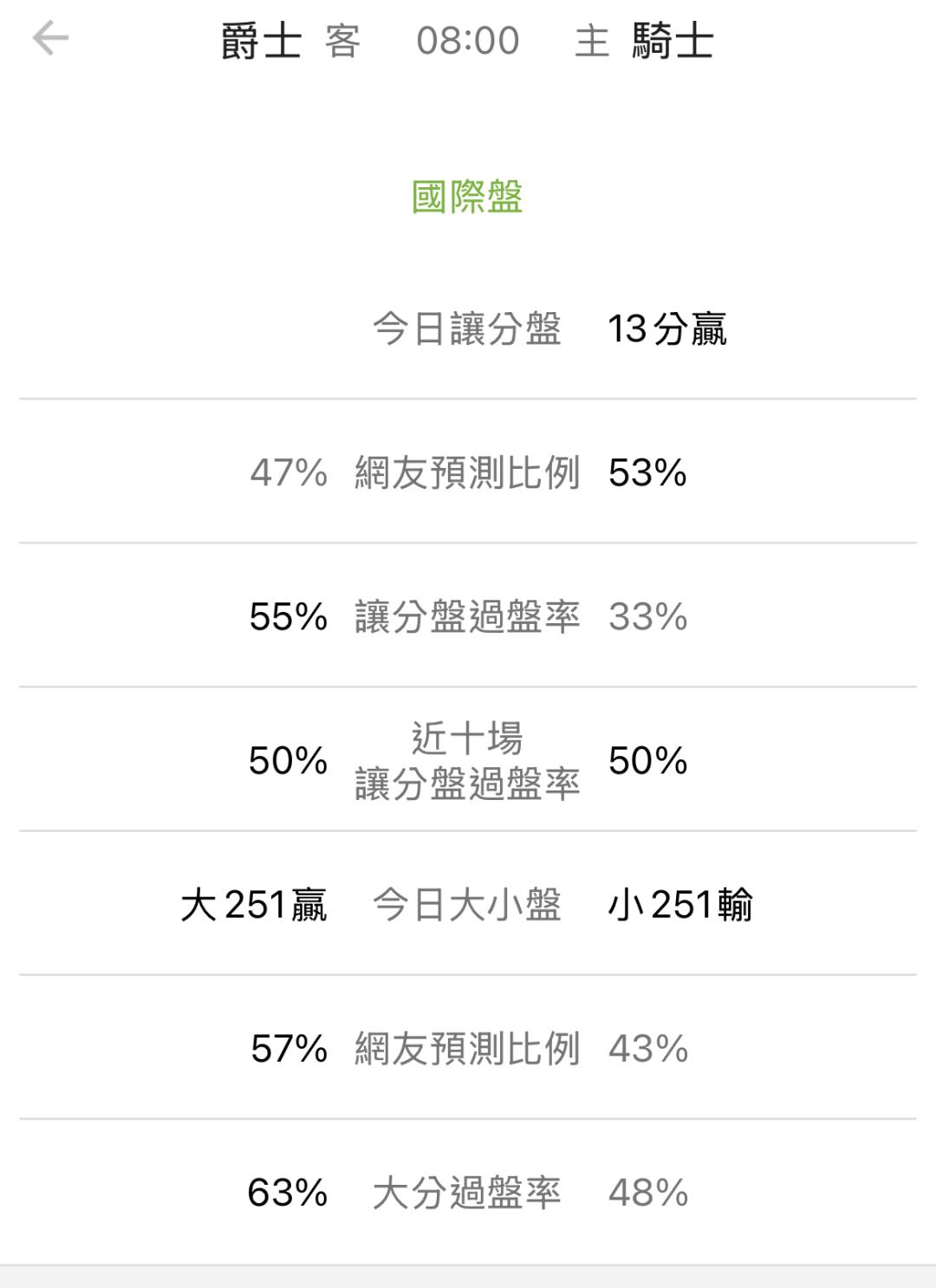Viewport: 936px width, 1288px height.
Task: Tap the back arrow icon
Action: (x=50, y=39)
